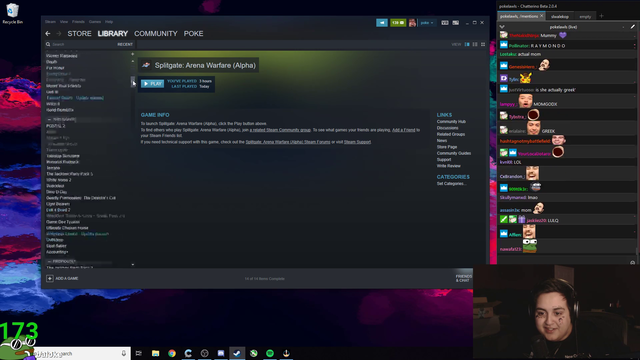Open the Related Groups link
640x360 pixels.
[x=451, y=134]
